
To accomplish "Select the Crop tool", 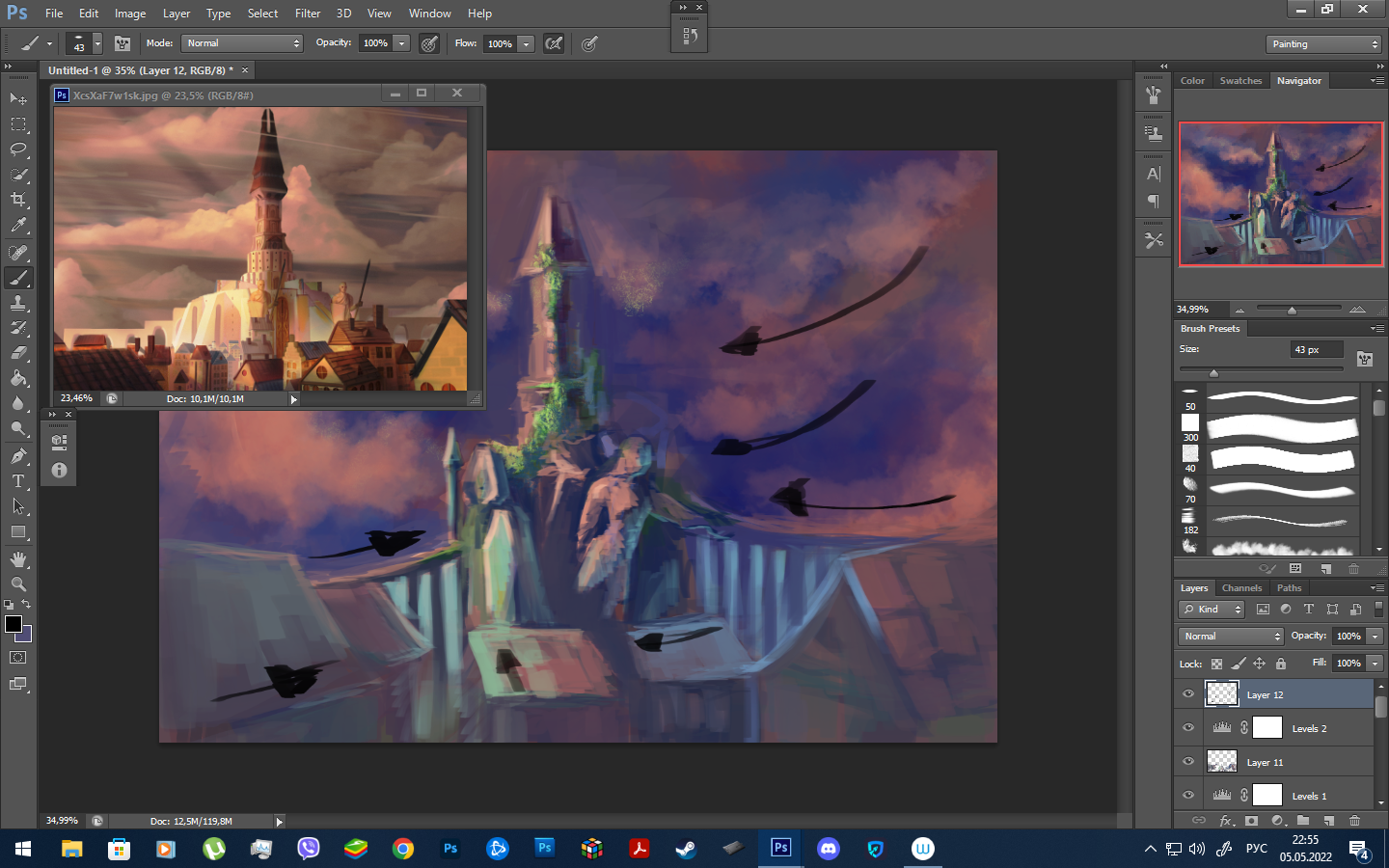I will point(18,200).
